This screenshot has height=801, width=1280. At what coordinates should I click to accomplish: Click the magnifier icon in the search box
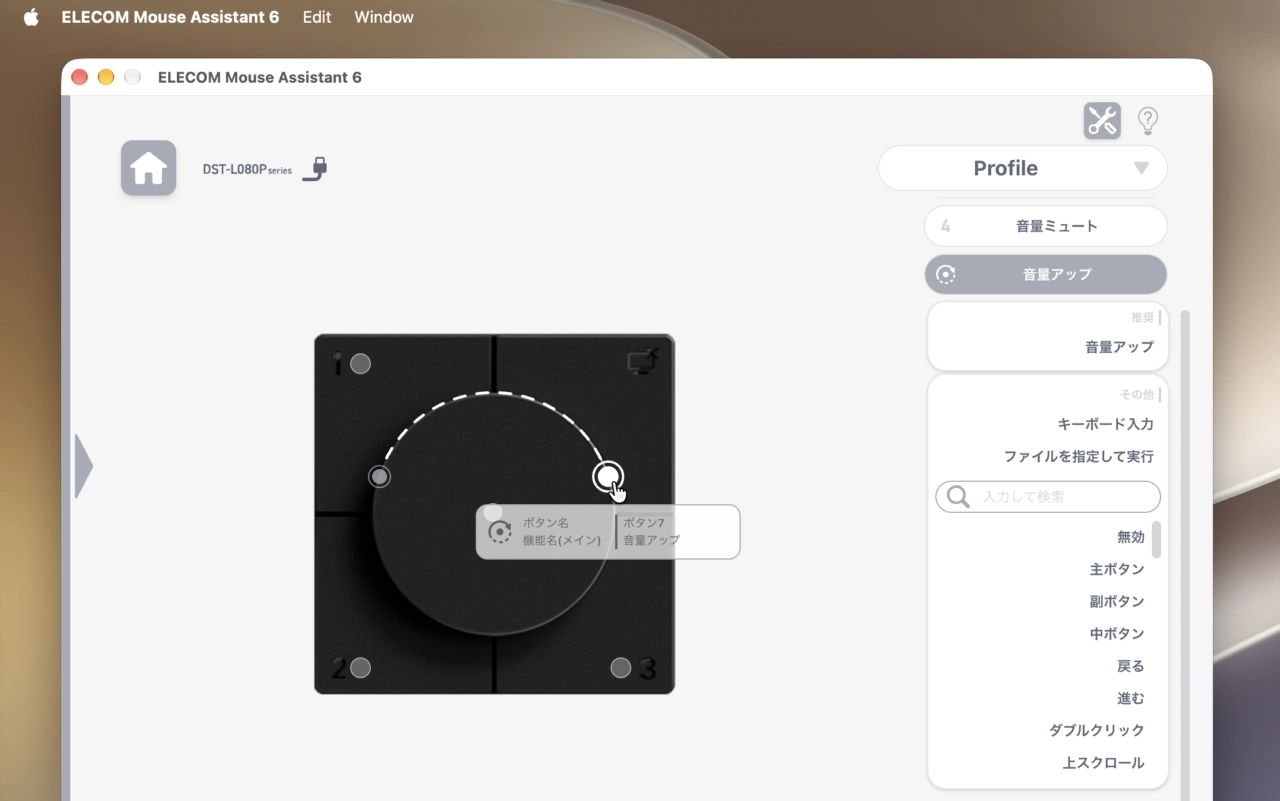[x=958, y=497]
